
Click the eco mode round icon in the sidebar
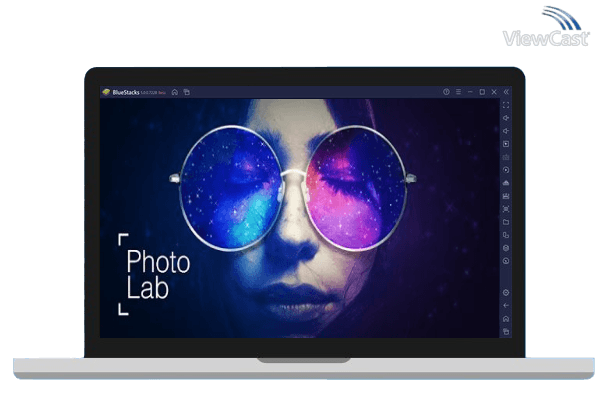click(506, 261)
